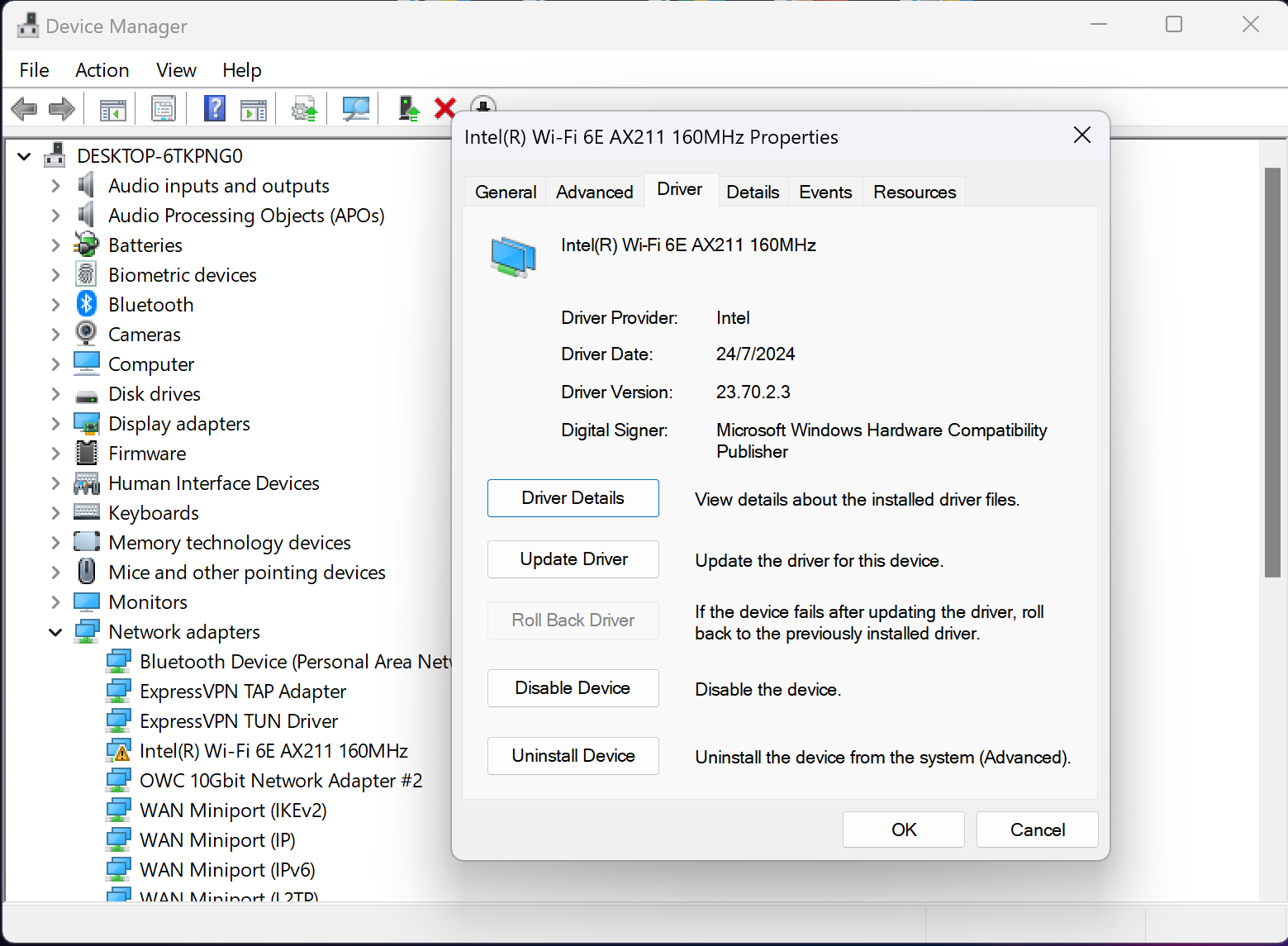Collapse the Network adapters chevron
1288x946 pixels.
(55, 632)
